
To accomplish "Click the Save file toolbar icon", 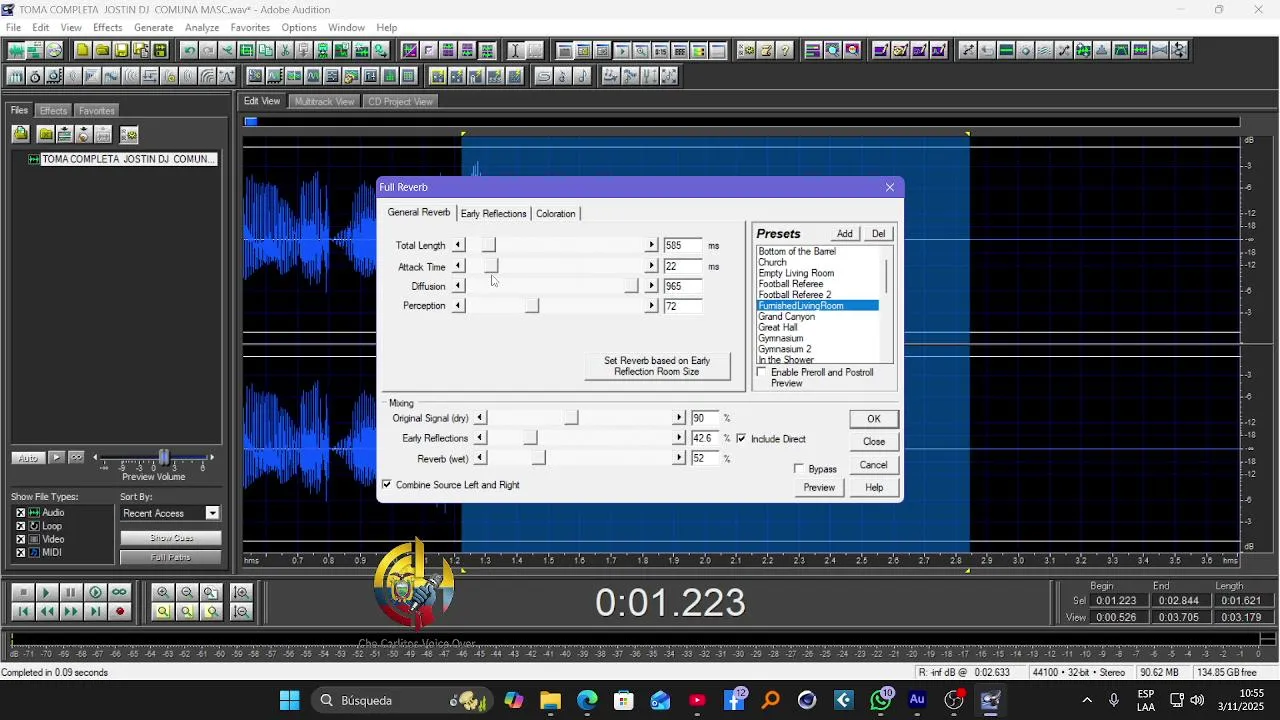I will tap(121, 50).
